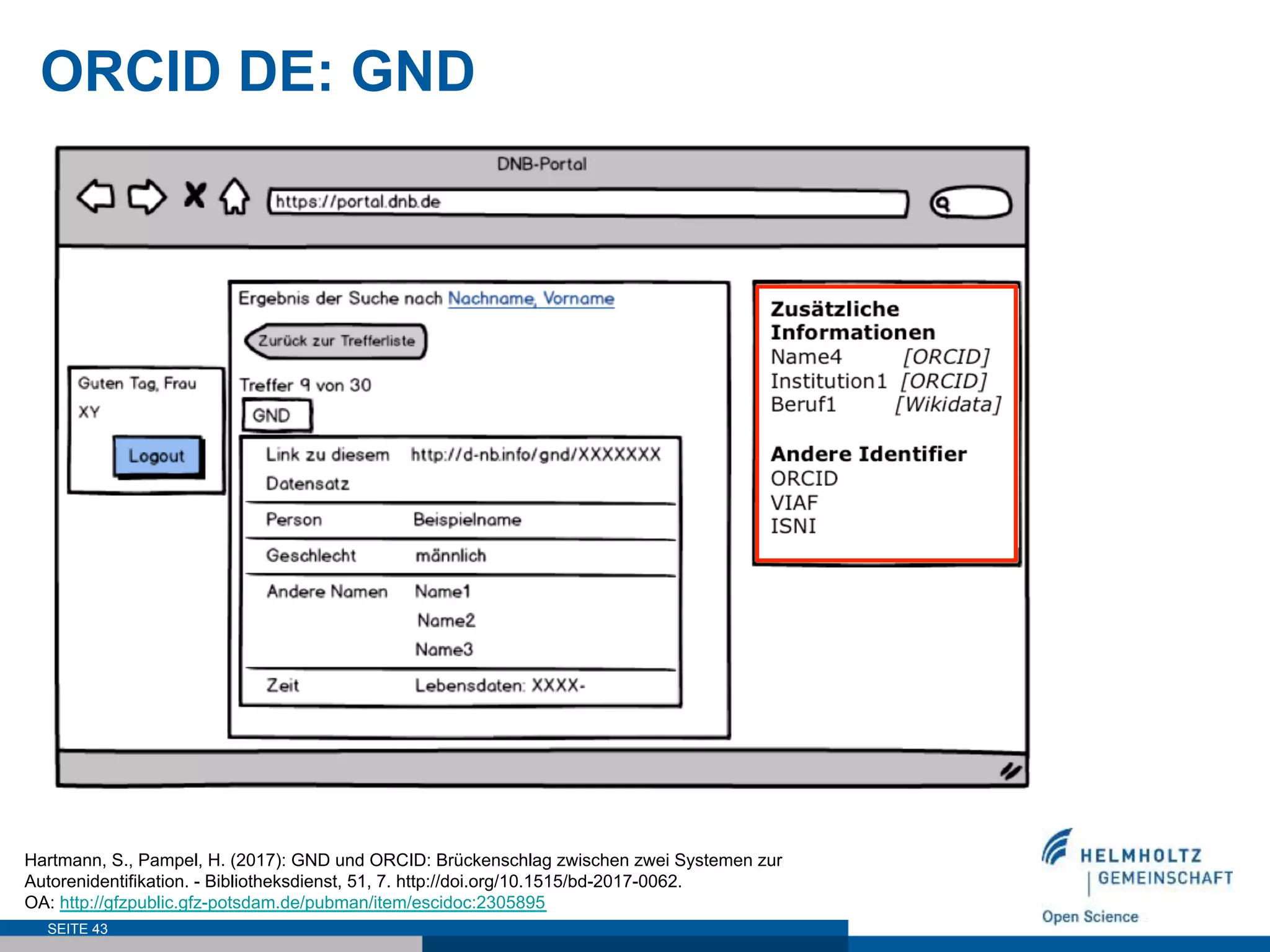Select Name1 under Andere Namen

click(x=443, y=591)
